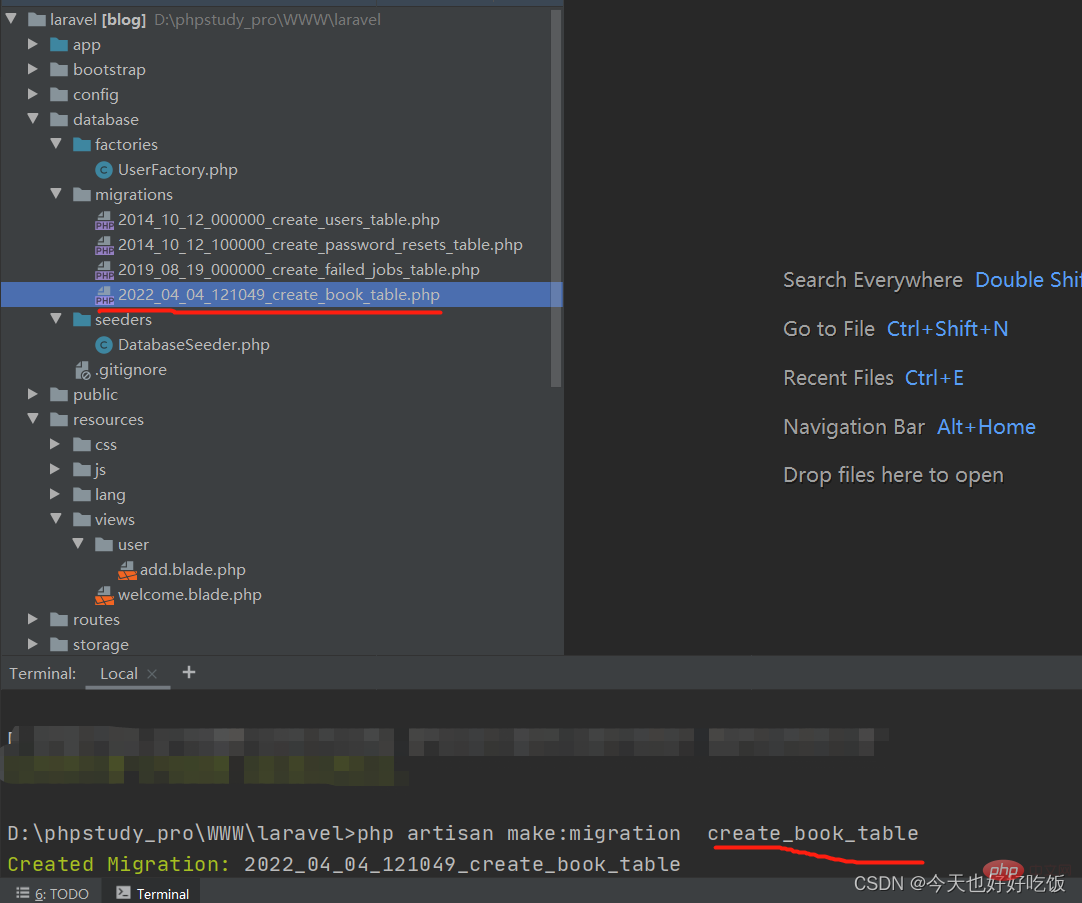Select 2019_08_19_000000_create_failed_jobs_table.php file
The width and height of the screenshot is (1082, 903).
tap(299, 270)
